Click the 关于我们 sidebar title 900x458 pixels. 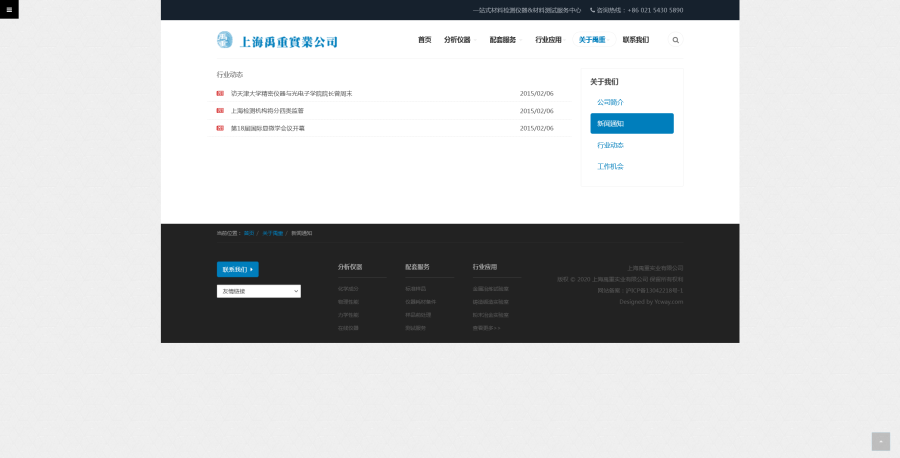(x=604, y=82)
